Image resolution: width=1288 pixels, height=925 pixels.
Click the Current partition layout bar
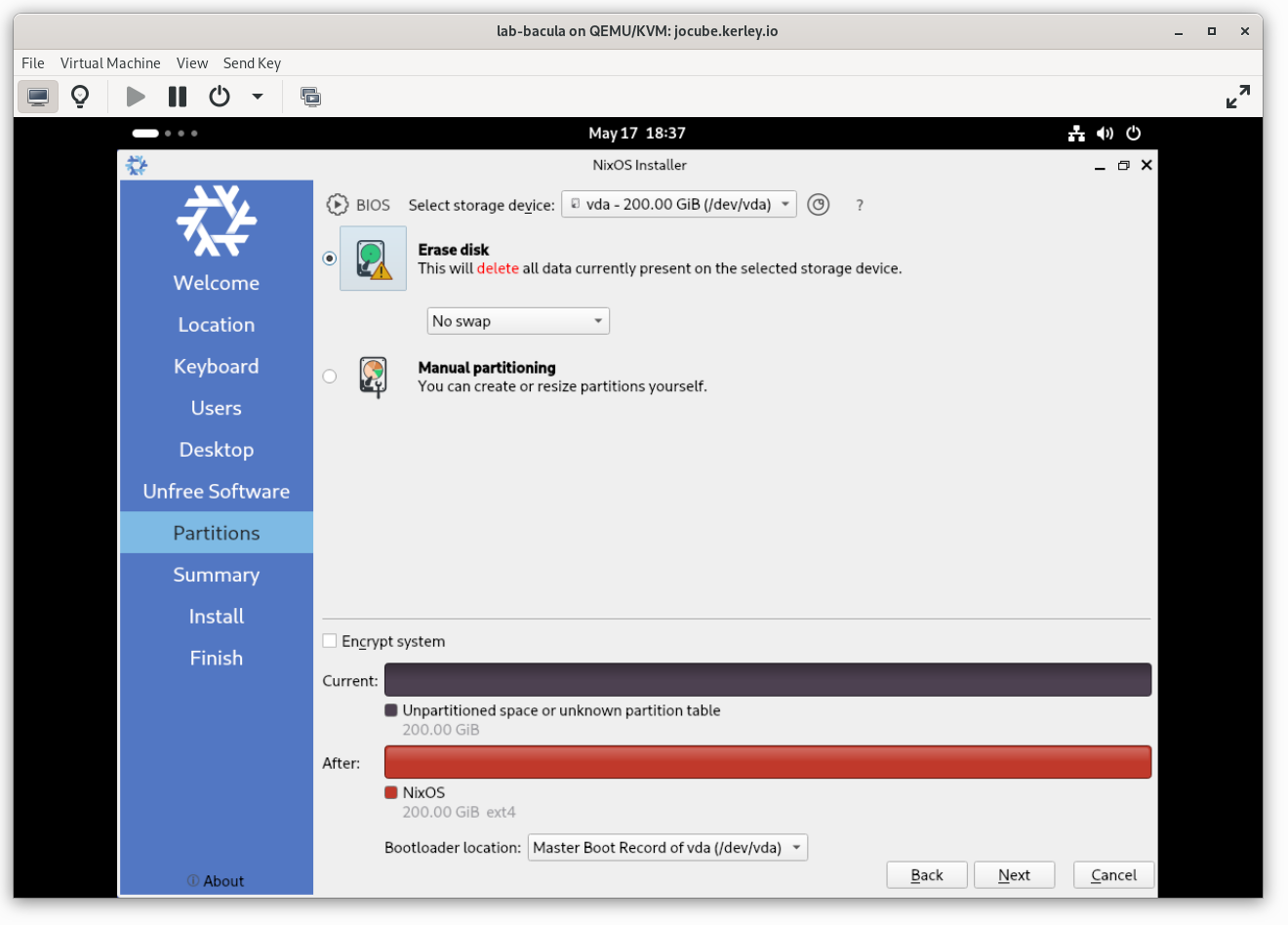point(768,680)
